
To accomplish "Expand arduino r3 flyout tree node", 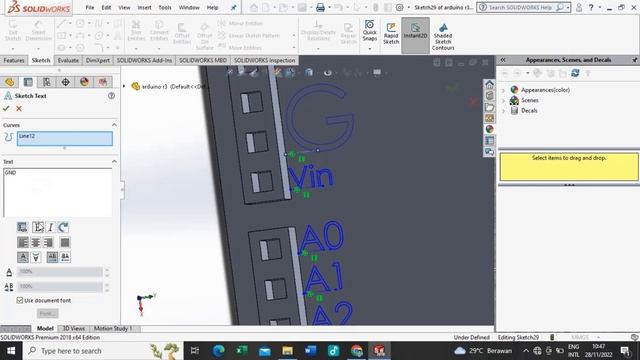I will [x=124, y=87].
